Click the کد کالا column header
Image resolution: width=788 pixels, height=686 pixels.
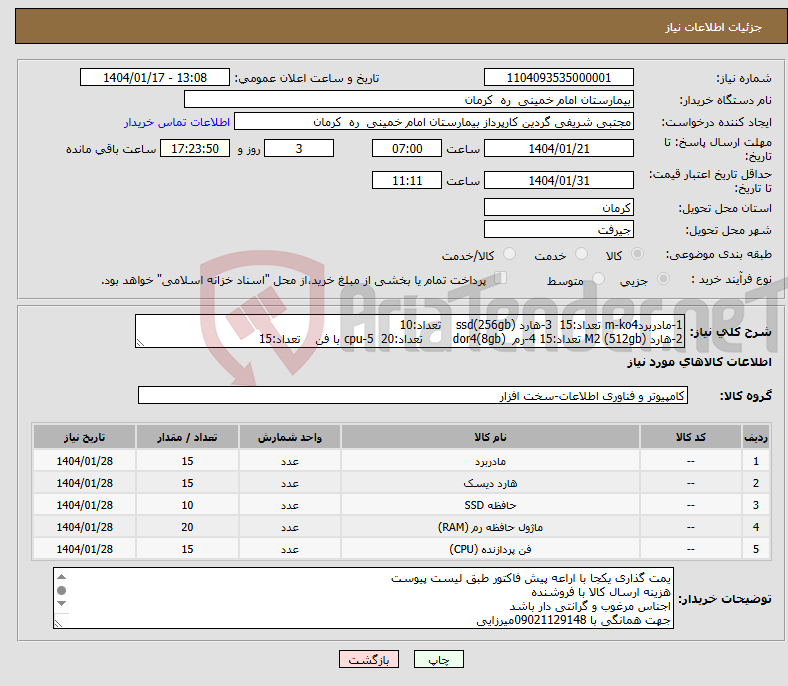tap(691, 437)
